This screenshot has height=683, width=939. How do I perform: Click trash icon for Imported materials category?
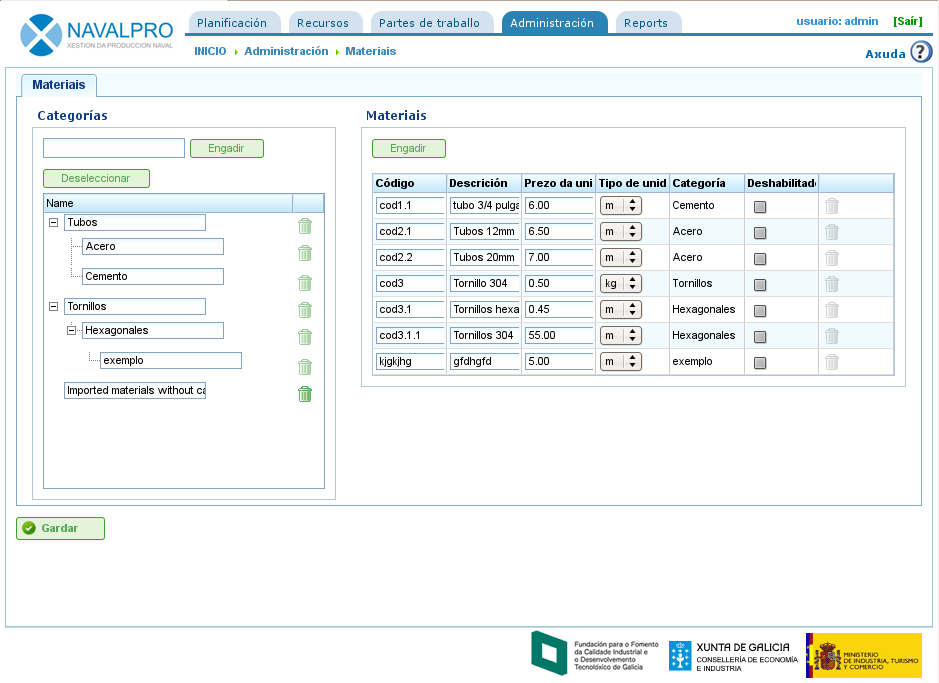pos(305,394)
